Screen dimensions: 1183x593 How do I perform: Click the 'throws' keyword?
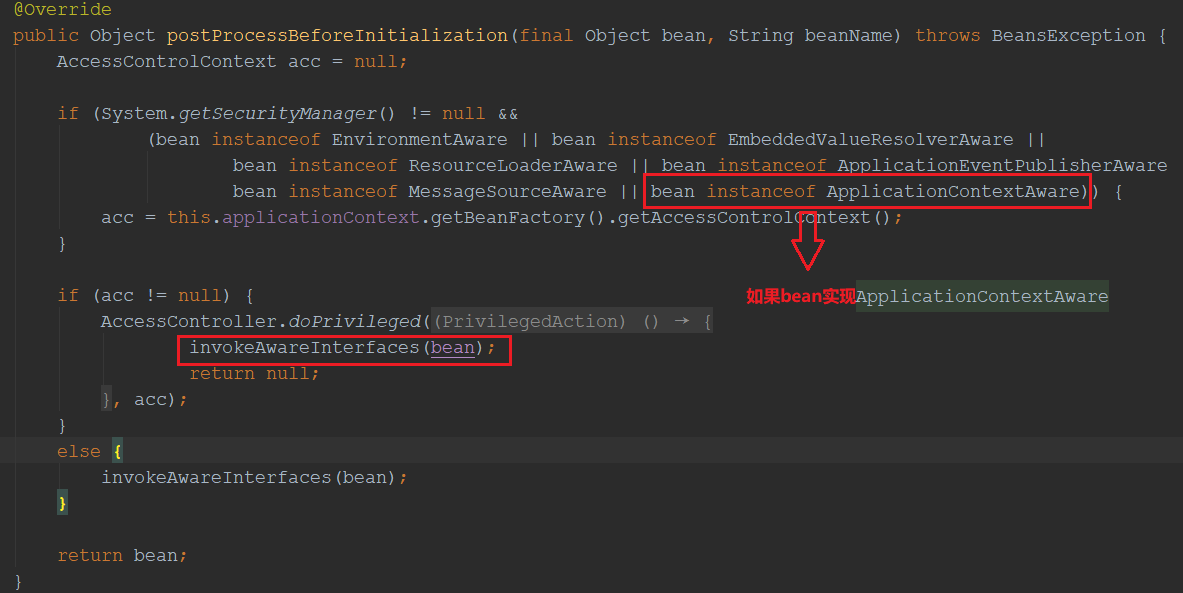point(948,35)
